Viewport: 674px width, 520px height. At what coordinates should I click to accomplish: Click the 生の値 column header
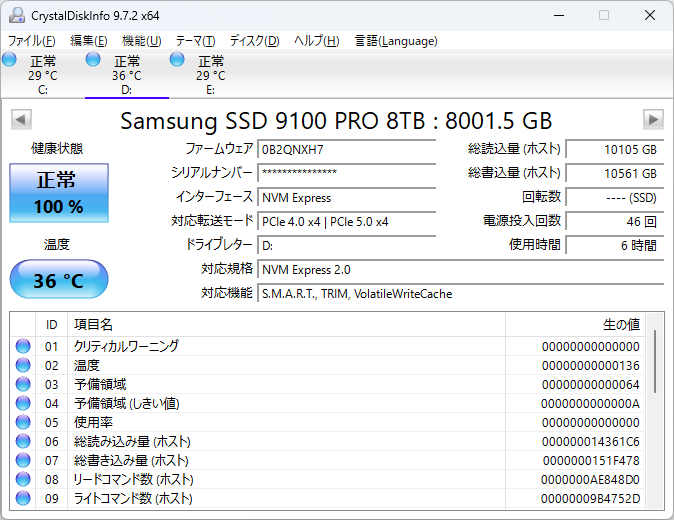[575, 324]
